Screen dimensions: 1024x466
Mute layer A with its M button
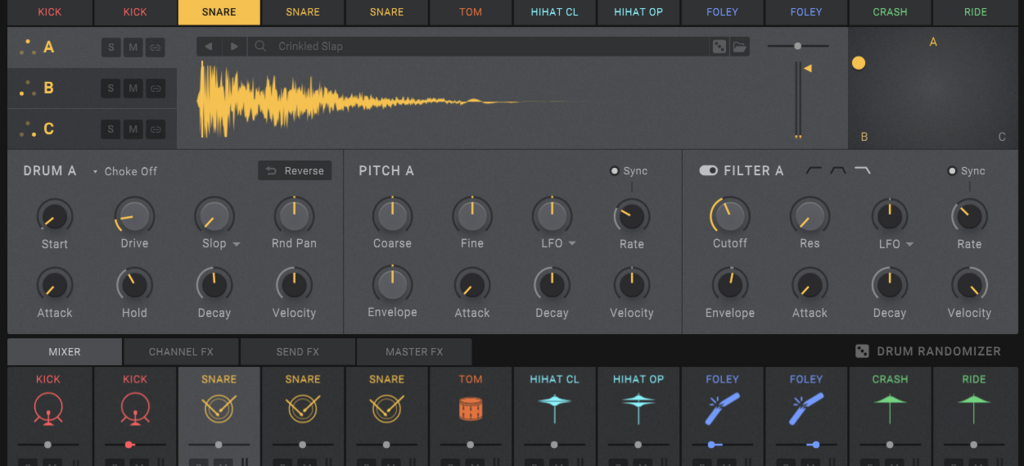(133, 48)
